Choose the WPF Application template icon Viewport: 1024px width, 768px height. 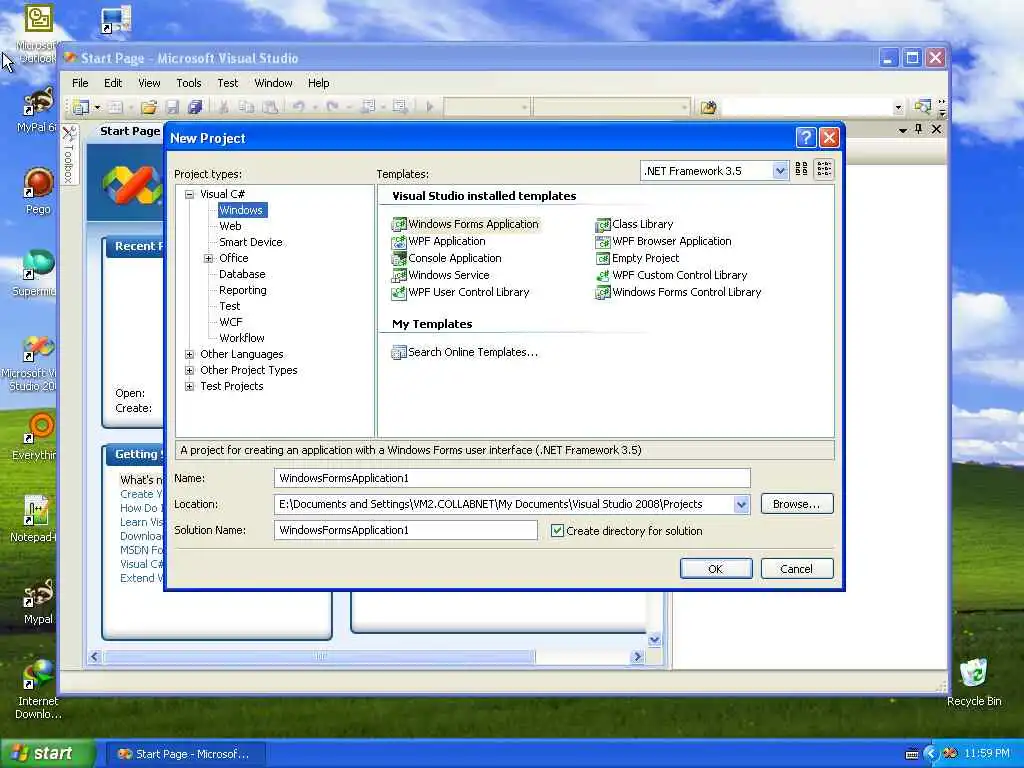click(398, 242)
